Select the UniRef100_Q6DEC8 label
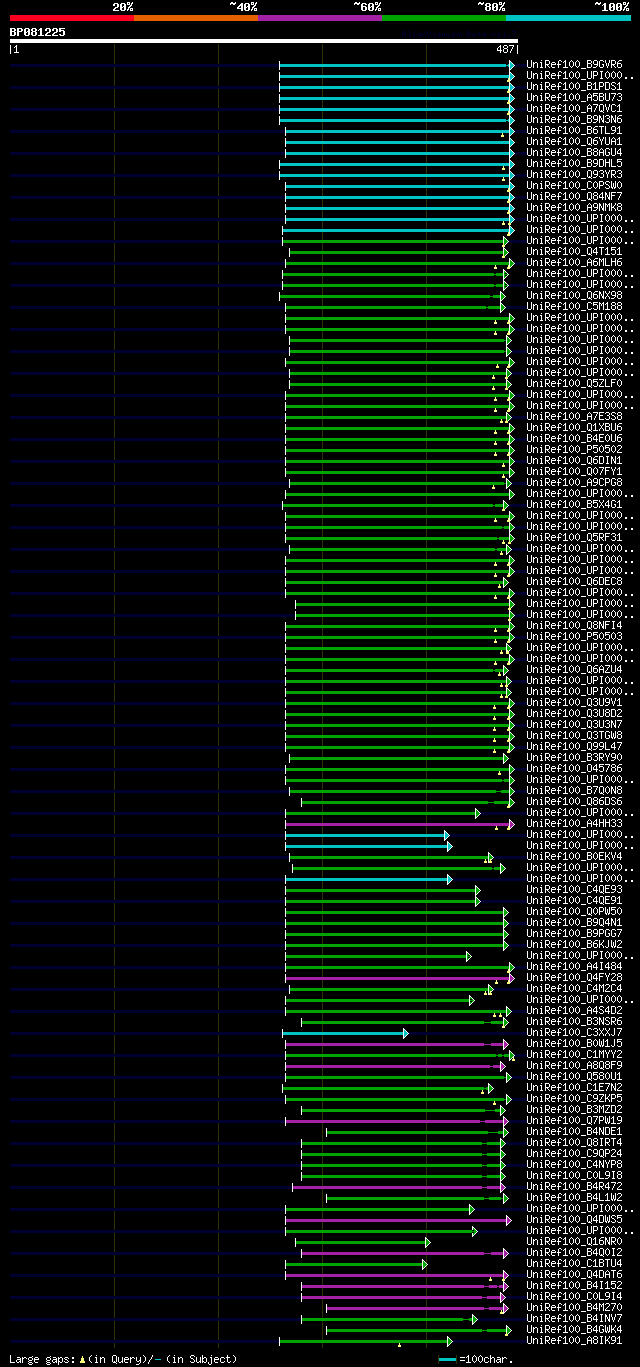Viewport: 640px width, 1367px height. point(573,581)
